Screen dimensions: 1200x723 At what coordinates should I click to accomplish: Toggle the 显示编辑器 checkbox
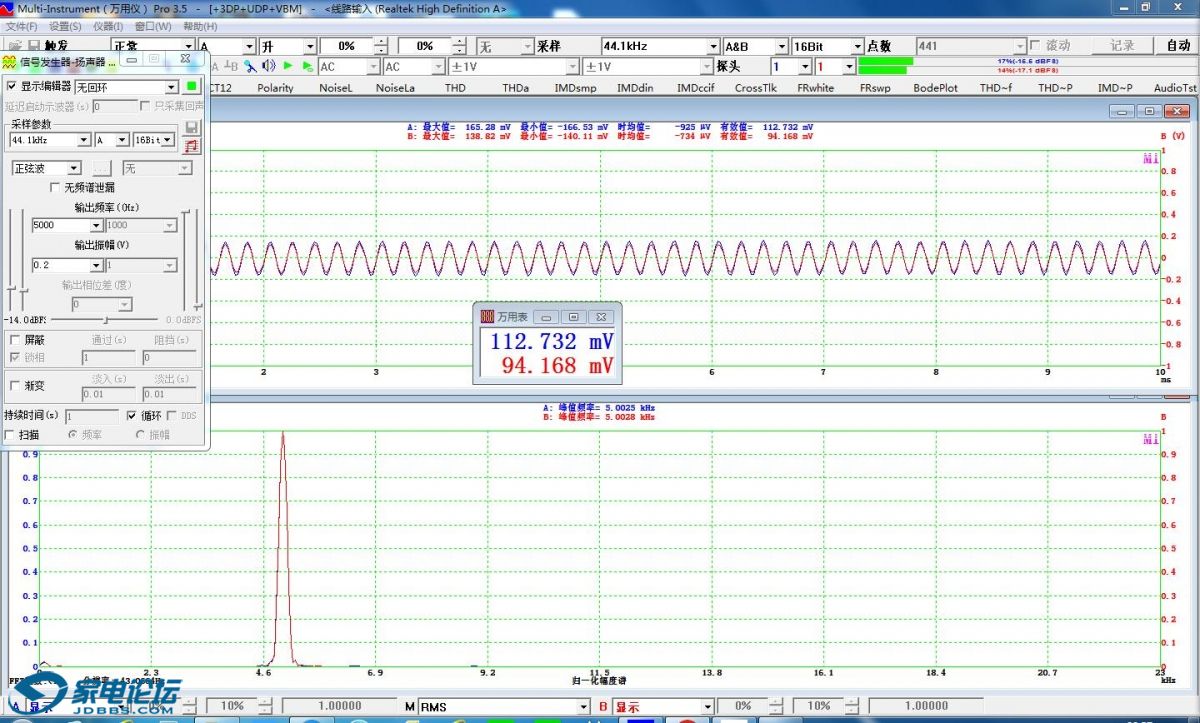[12, 87]
